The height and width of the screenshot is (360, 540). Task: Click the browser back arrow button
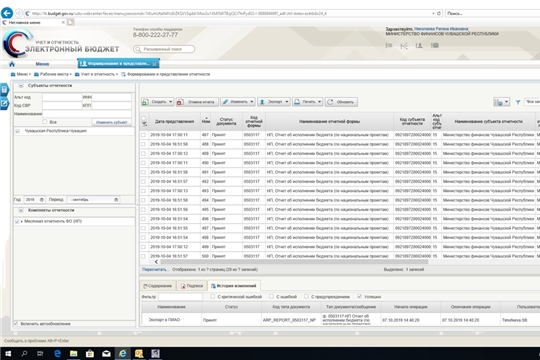tap(7, 13)
